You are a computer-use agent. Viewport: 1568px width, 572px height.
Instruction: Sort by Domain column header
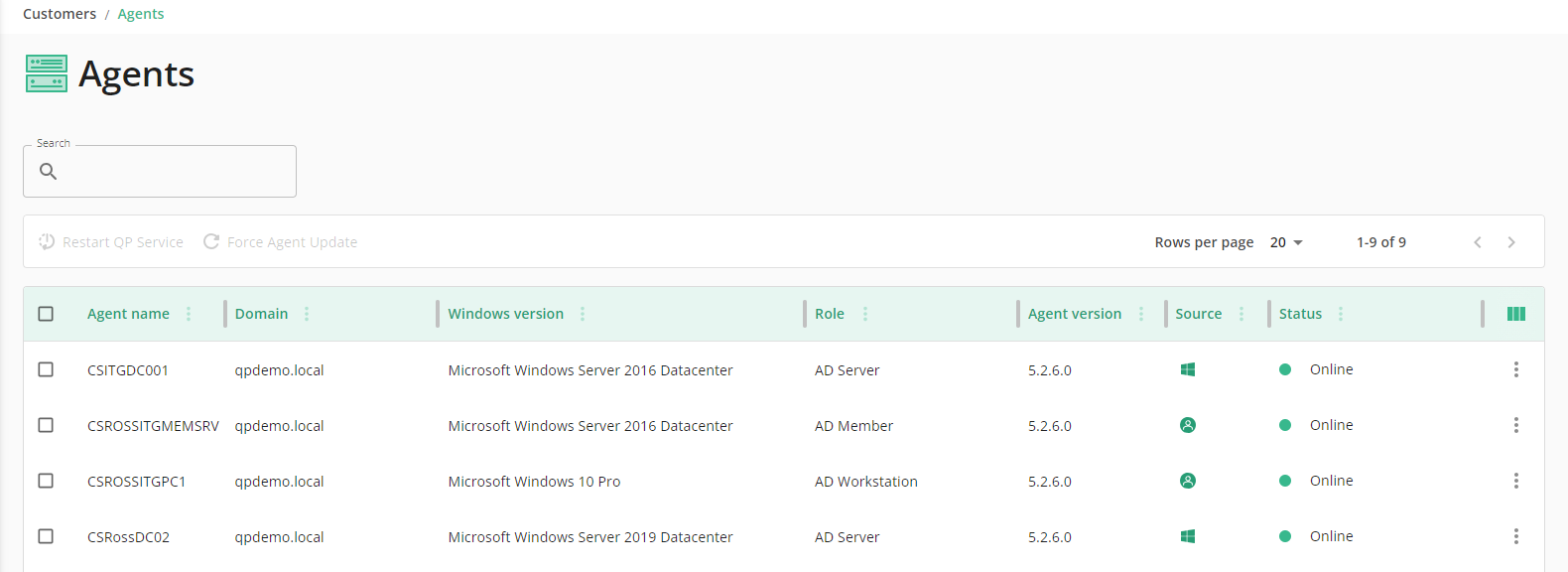tap(261, 314)
